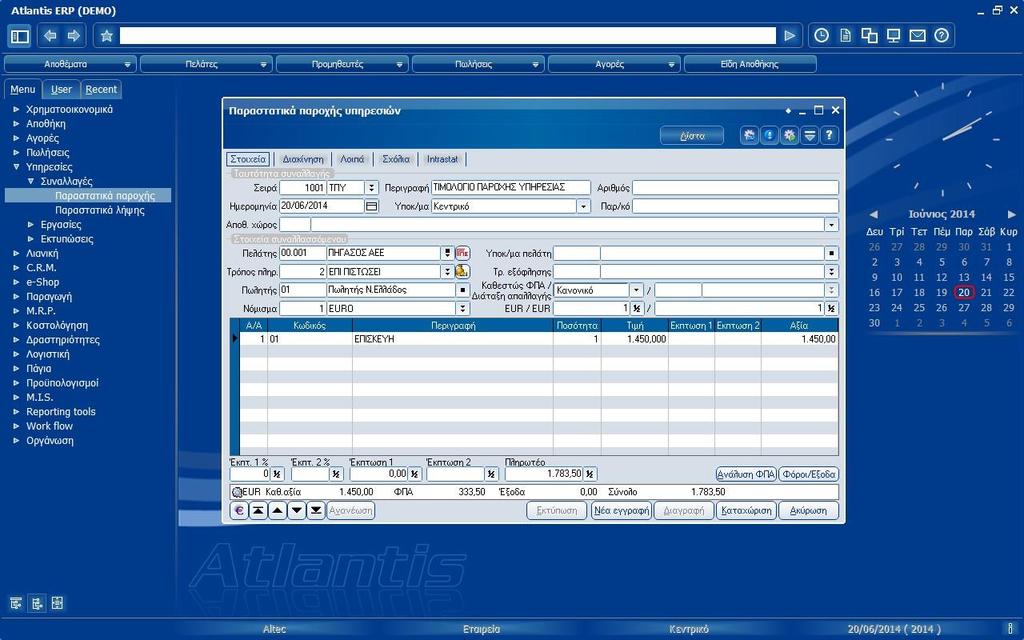This screenshot has width=1024, height=640.
Task: Open the clock history icon in toolbar
Action: pos(822,36)
